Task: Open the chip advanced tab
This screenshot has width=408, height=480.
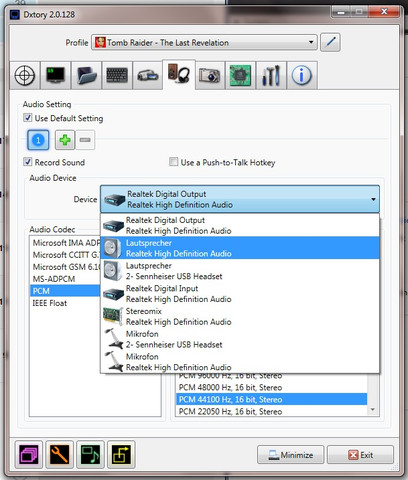Action: [240, 75]
